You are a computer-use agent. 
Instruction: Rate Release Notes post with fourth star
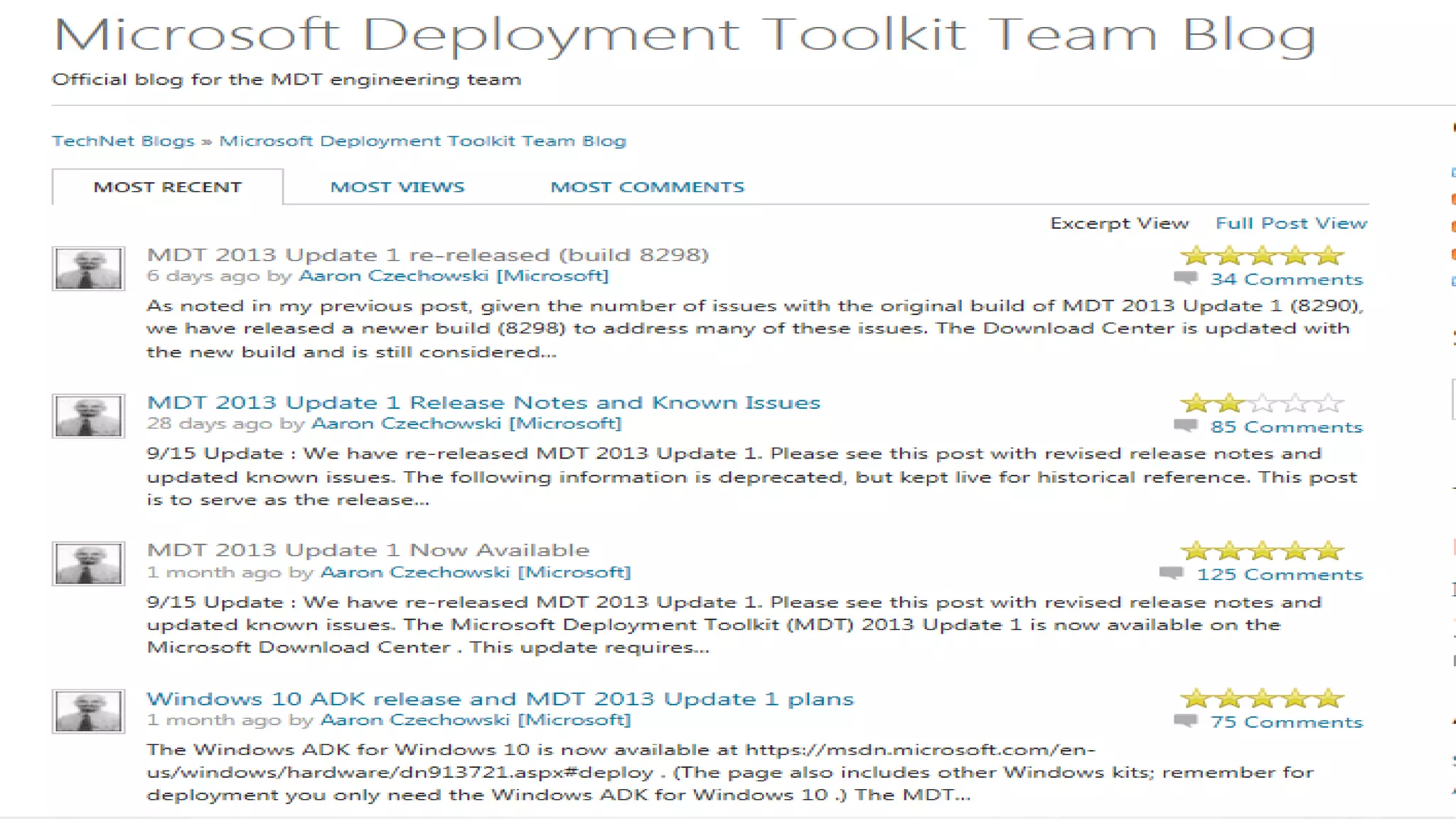point(1295,403)
